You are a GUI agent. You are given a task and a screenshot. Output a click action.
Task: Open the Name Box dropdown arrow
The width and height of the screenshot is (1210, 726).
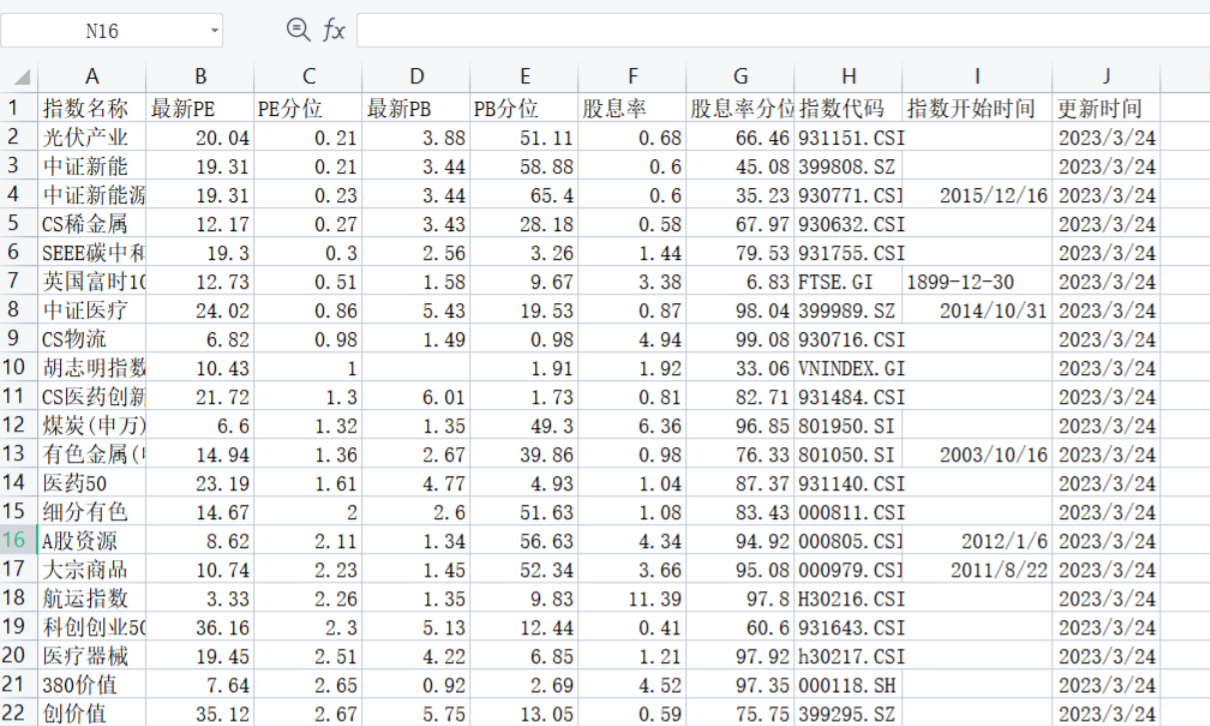(x=214, y=31)
